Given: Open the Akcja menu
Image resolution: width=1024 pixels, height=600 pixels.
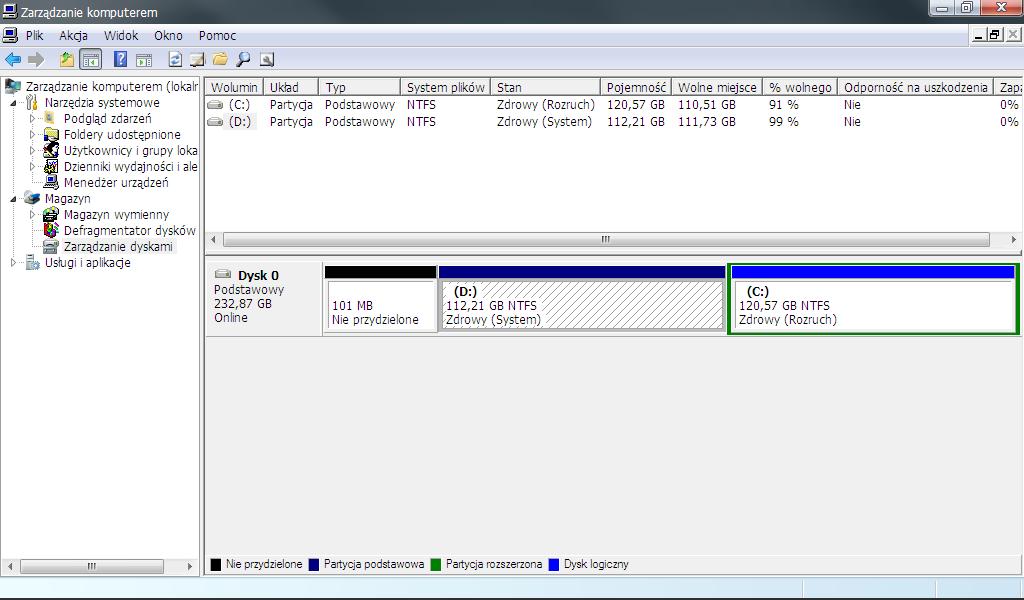Looking at the screenshot, I should [73, 36].
